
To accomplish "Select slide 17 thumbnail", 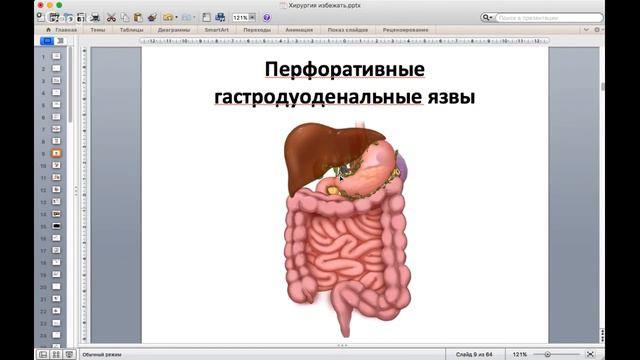I will [x=56, y=250].
